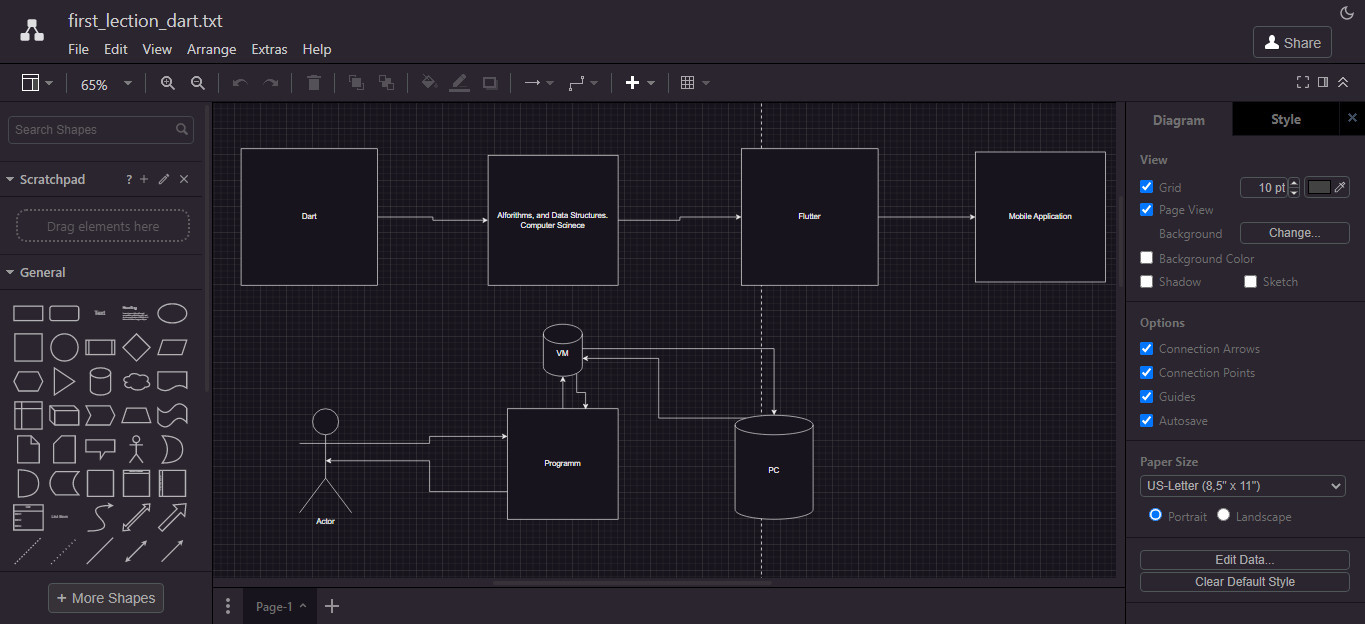Pick the ellipse shape from General palette
The width and height of the screenshot is (1365, 624).
172,313
